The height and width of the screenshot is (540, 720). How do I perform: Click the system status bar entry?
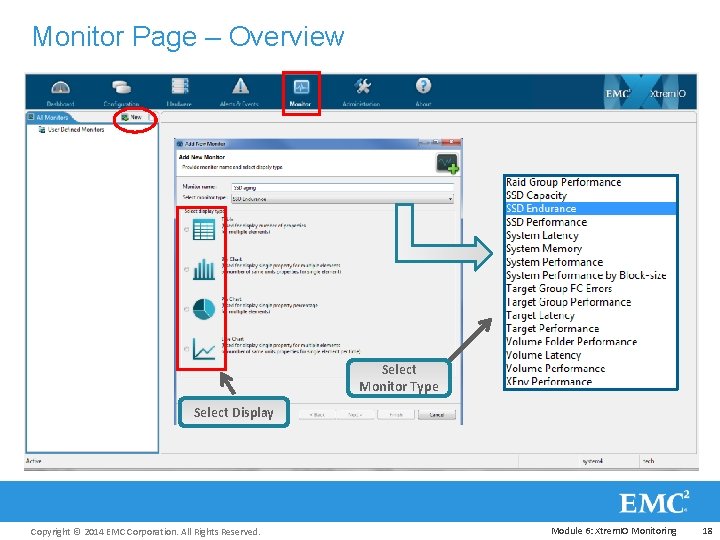tap(592, 461)
